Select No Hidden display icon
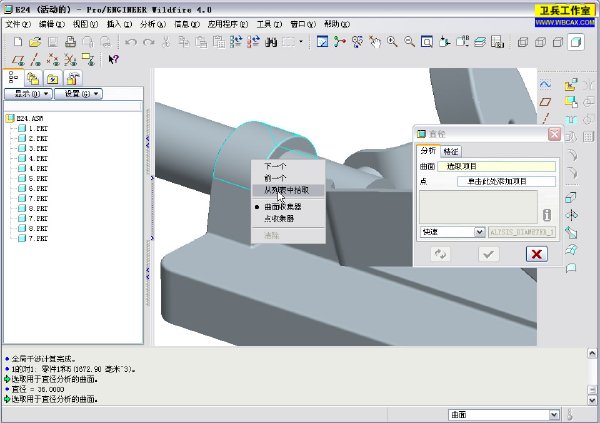 (558, 42)
